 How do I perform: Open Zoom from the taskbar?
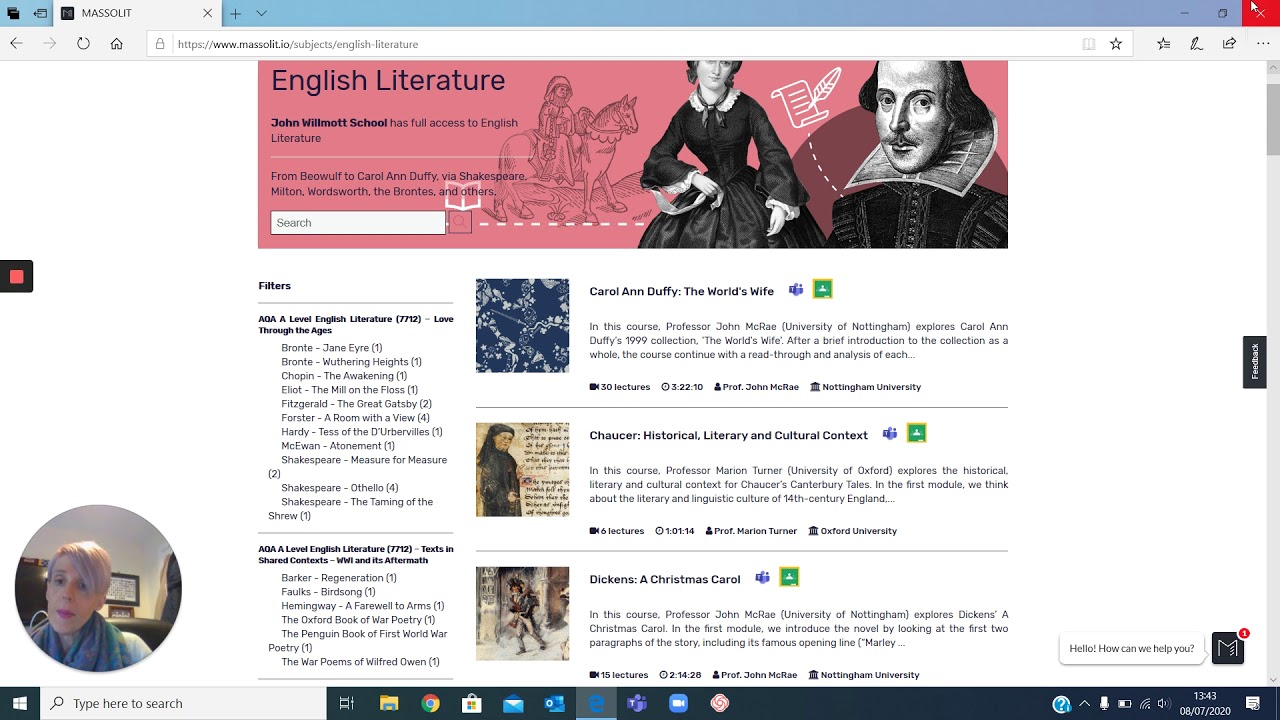678,703
